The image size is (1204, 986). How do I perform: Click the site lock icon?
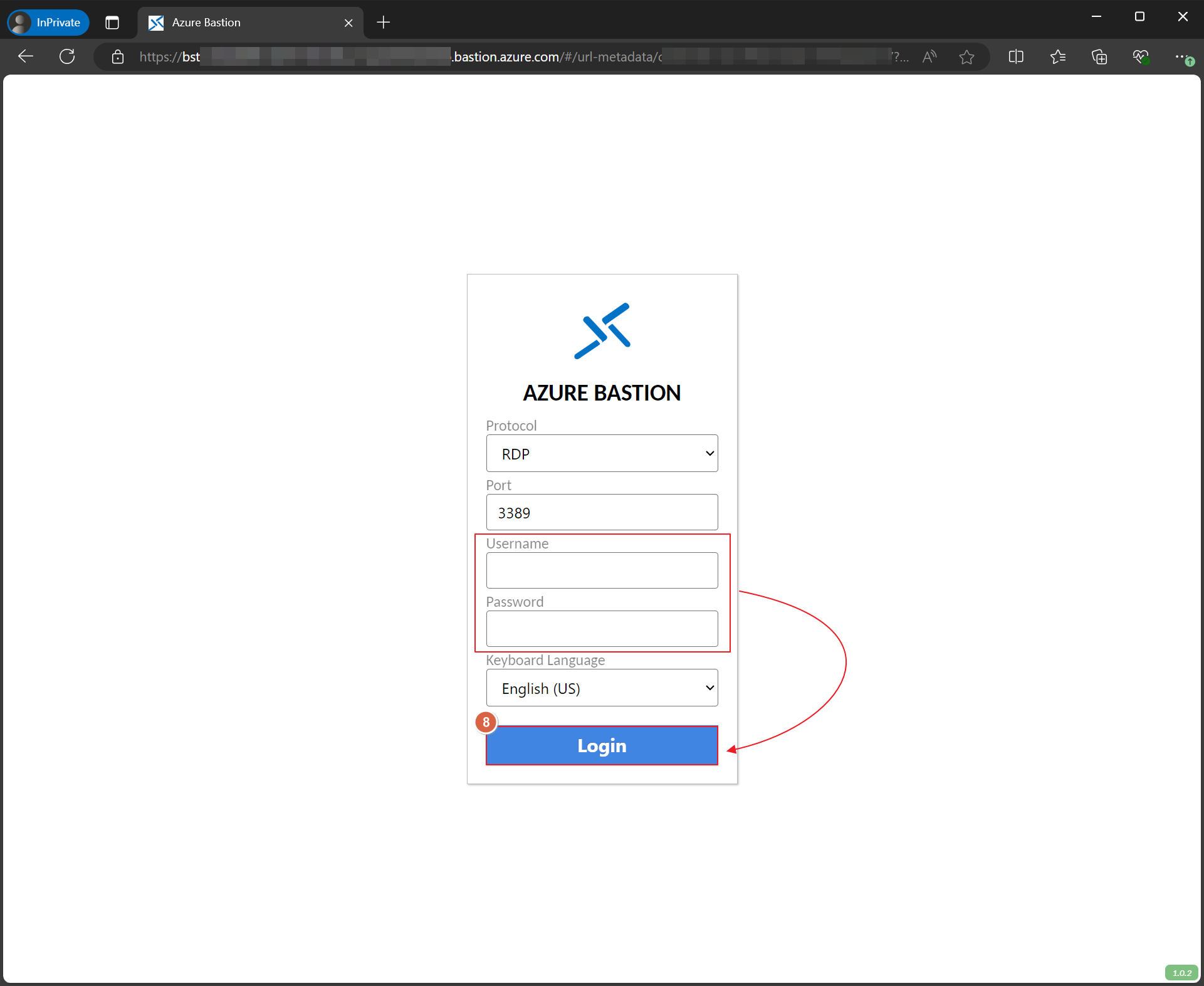(x=117, y=57)
